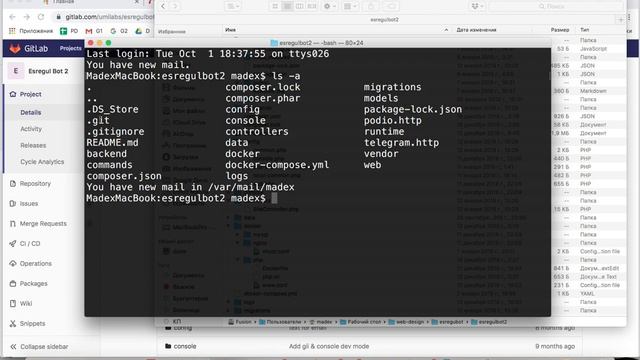Sort Finder list by Тип column

pos(584,30)
